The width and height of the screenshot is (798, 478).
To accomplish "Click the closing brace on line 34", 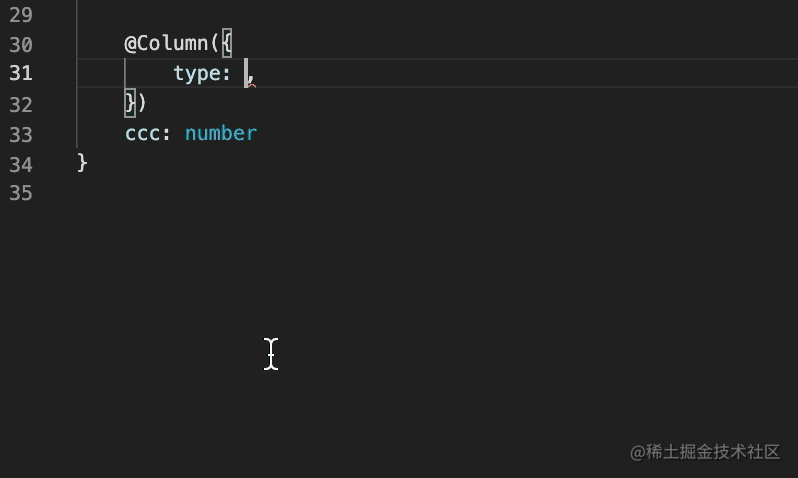I will (x=82, y=162).
